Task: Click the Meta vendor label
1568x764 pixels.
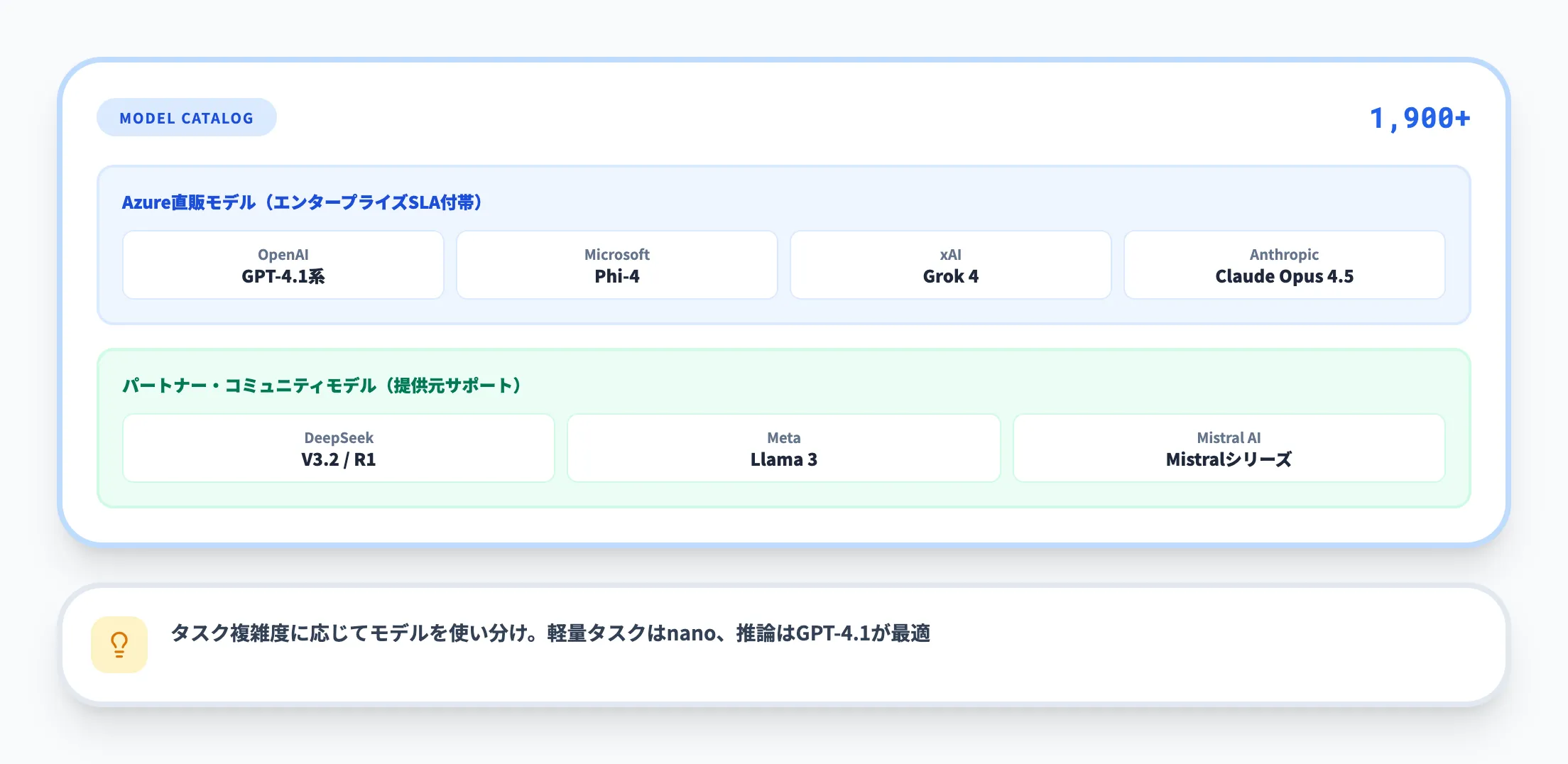Action: [783, 437]
